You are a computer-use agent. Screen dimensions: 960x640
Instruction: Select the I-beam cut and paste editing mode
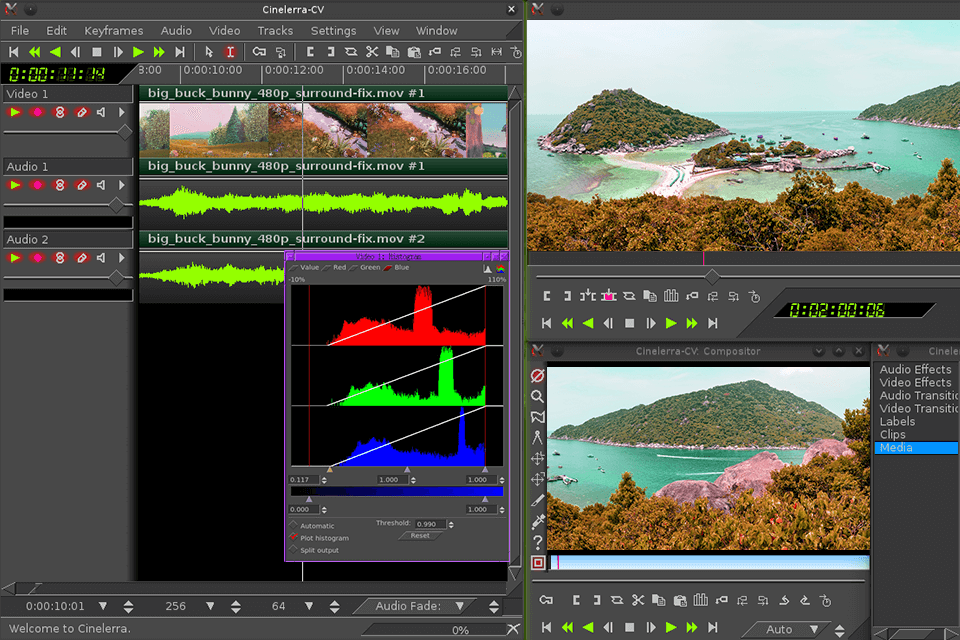(230, 52)
